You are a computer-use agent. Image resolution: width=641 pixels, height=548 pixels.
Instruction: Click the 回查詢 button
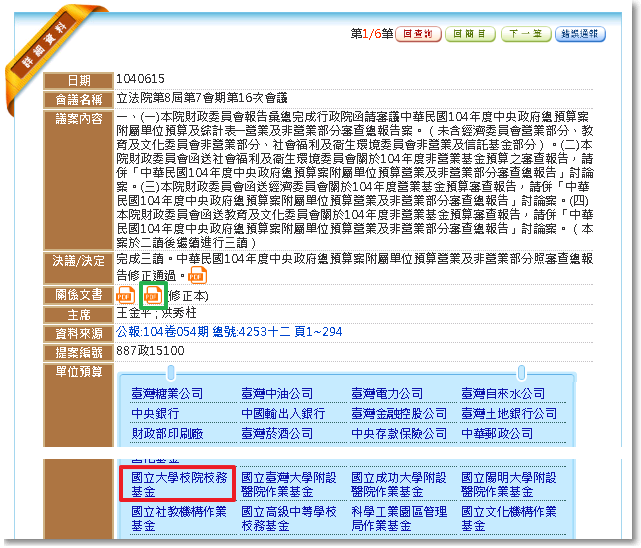tap(419, 34)
